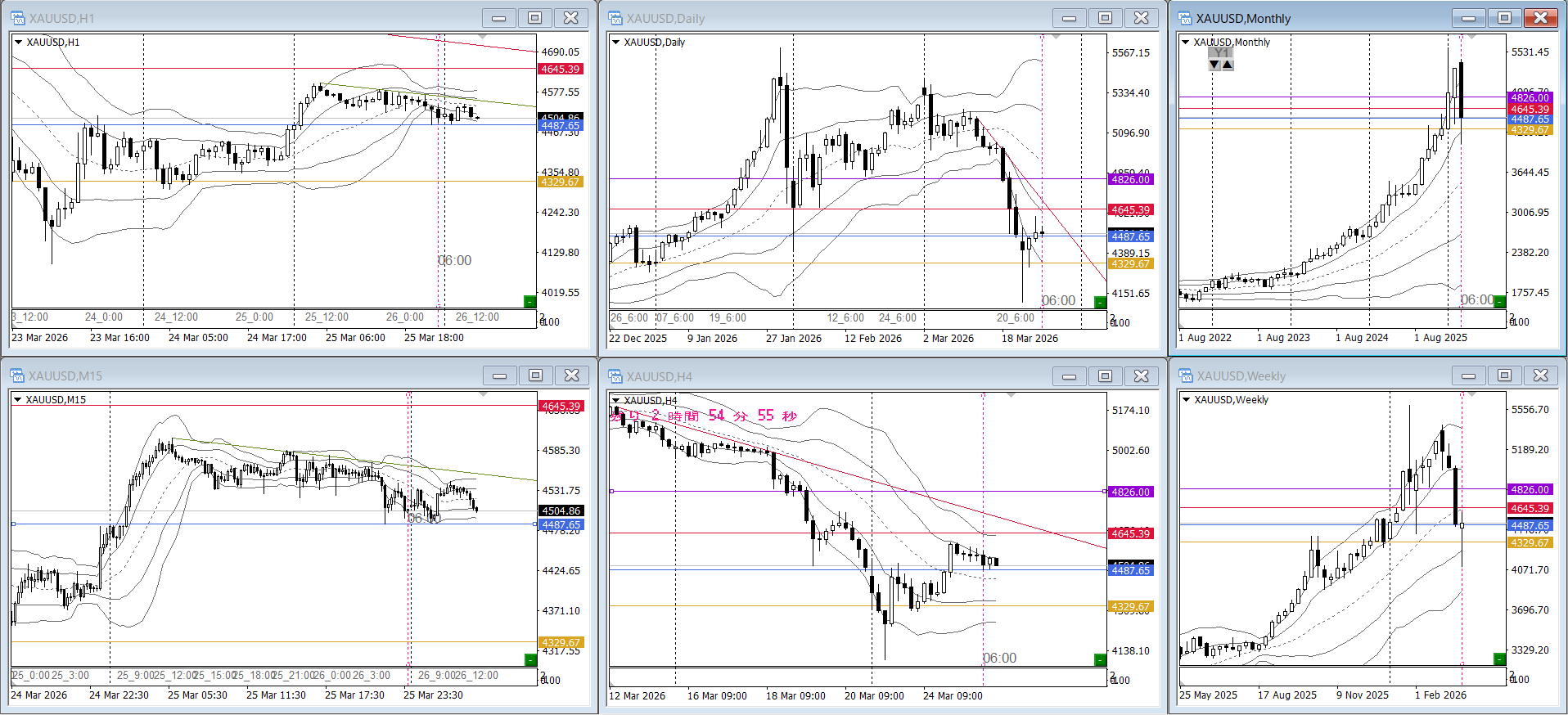Click the XAUUSD,H4 title bar chart icon
This screenshot has height=715, width=1568.
[x=615, y=376]
